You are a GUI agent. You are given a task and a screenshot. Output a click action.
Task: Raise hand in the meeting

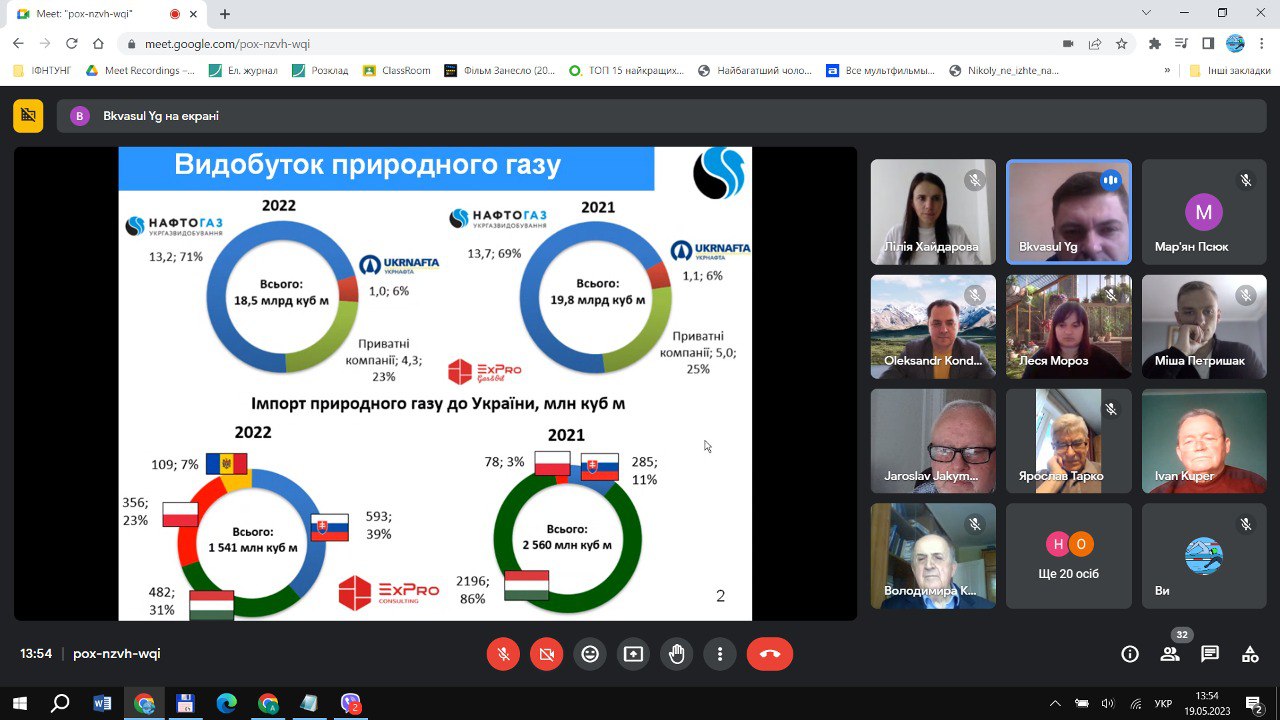[x=677, y=654]
